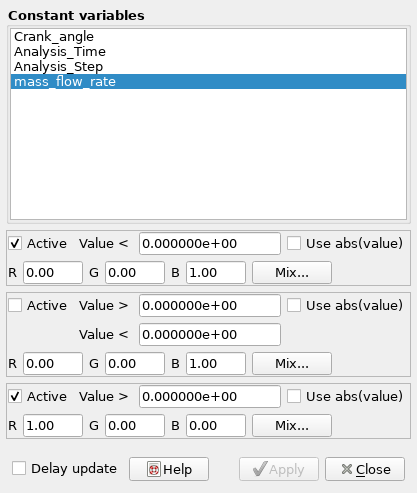Uncheck Active in the first Value < section
Viewport: 417px width, 493px height.
15,243
